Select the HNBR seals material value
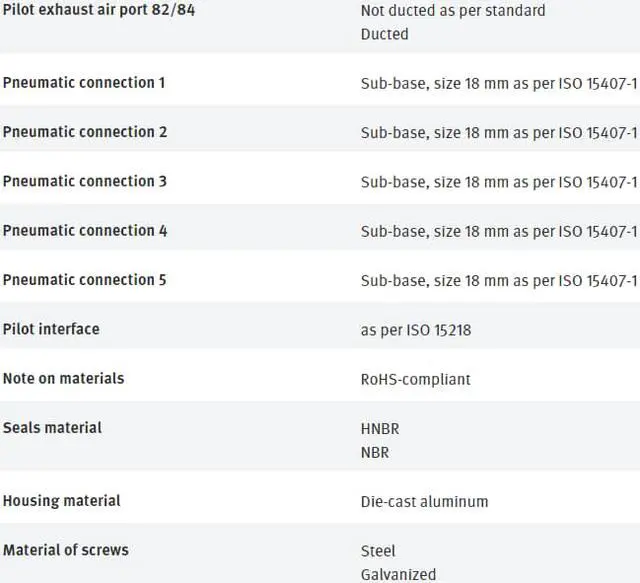Image resolution: width=640 pixels, height=583 pixels. (x=380, y=428)
